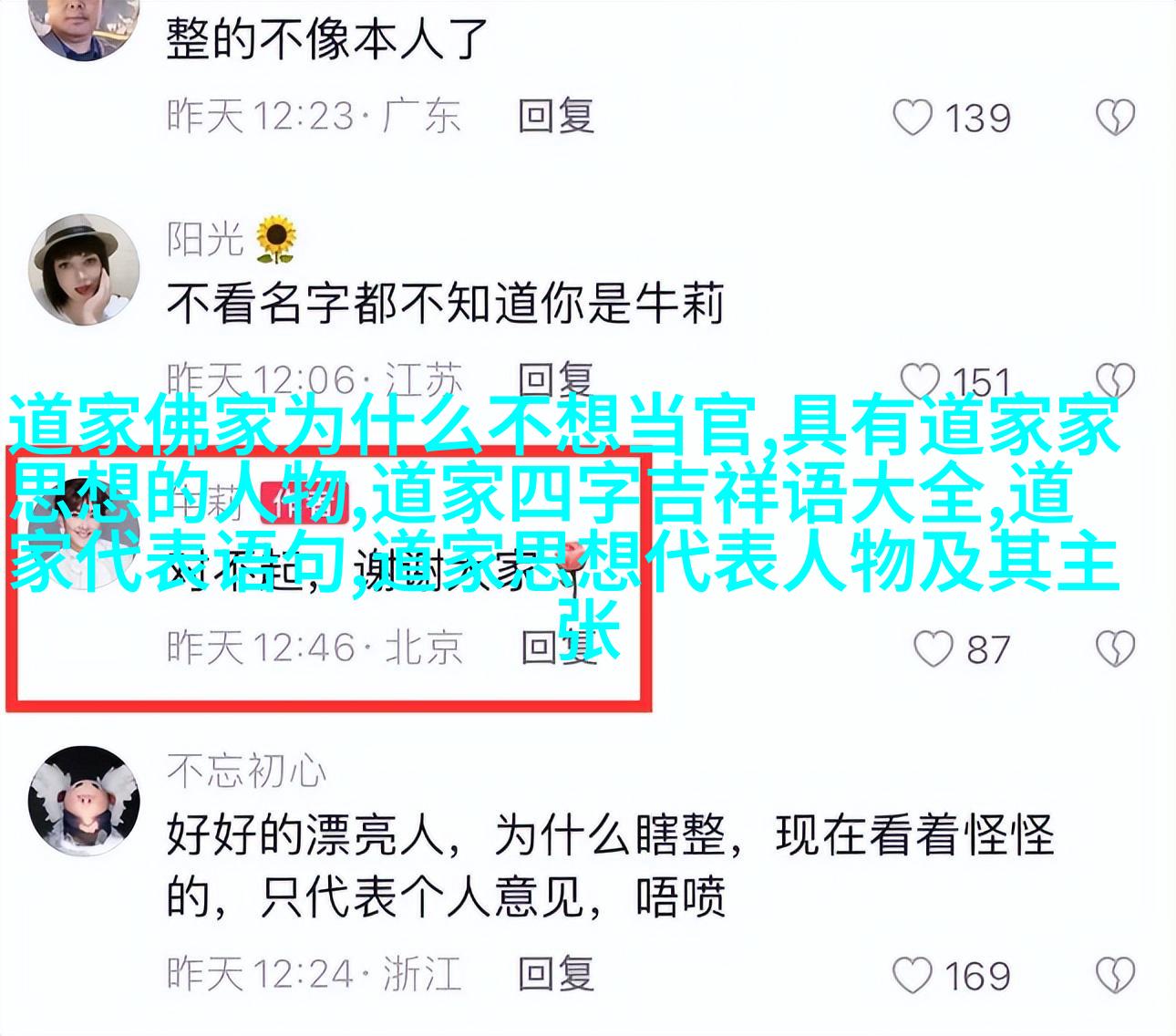Screen dimensions: 1176x1036
Task: Like the 阳光 comment with 151 likes
Action: click(920, 380)
